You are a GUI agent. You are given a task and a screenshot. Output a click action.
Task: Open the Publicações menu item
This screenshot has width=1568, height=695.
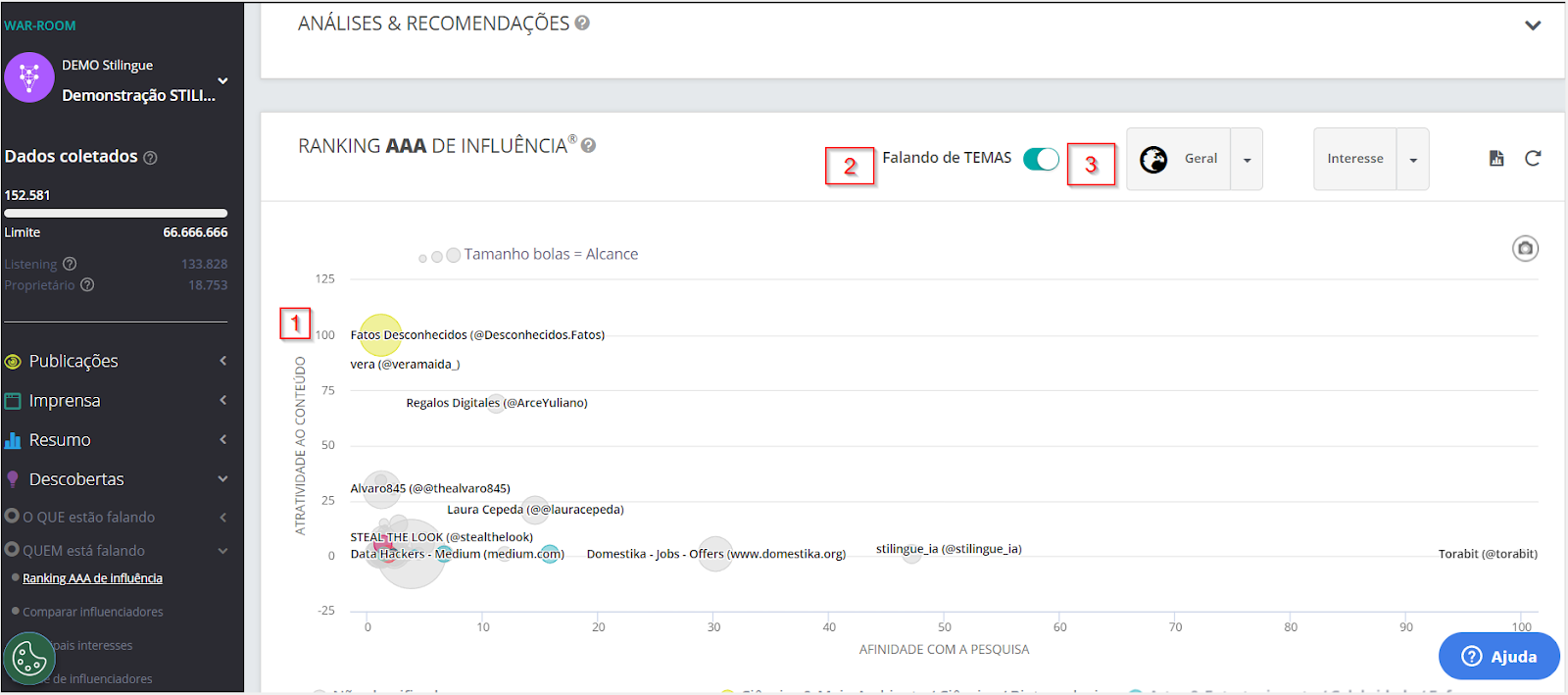[x=73, y=361]
